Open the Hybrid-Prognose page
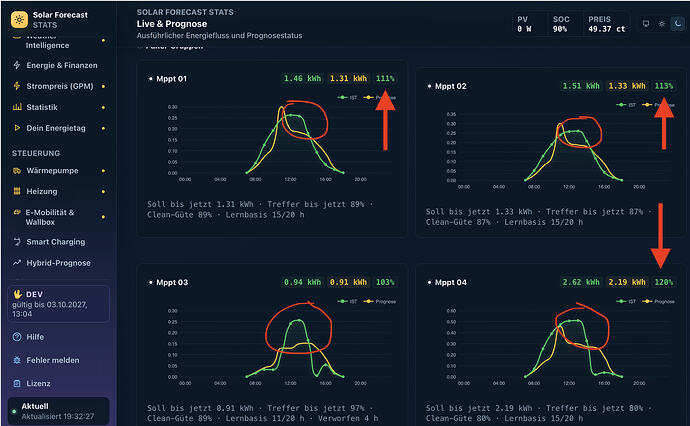690x426 pixels. (58, 263)
